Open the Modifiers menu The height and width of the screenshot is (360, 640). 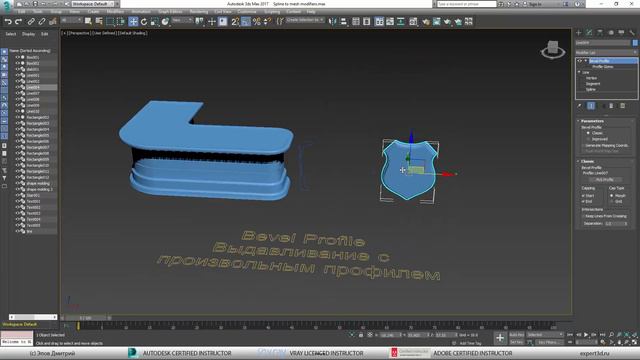point(115,12)
